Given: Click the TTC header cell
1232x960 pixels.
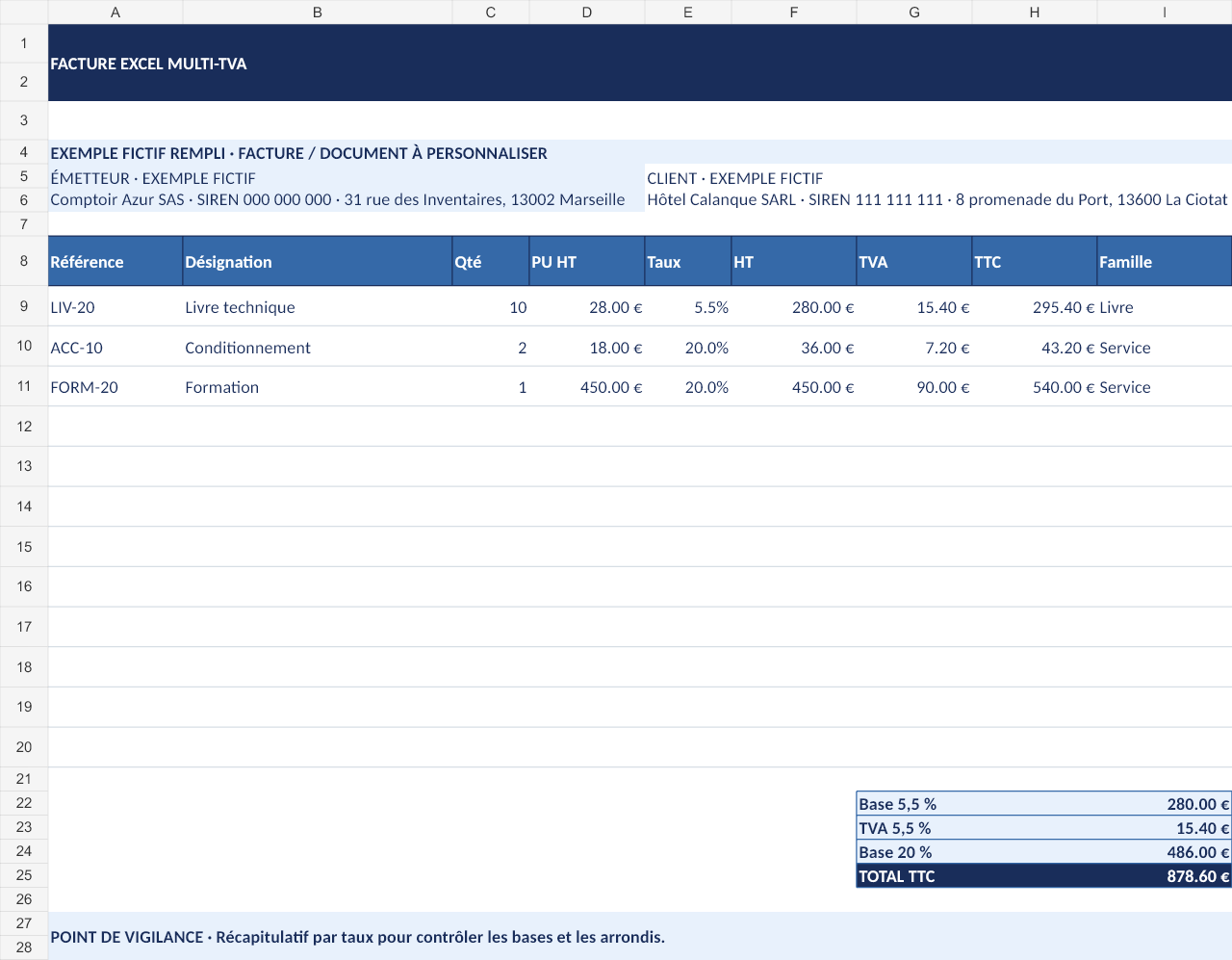Looking at the screenshot, I should 1035,262.
